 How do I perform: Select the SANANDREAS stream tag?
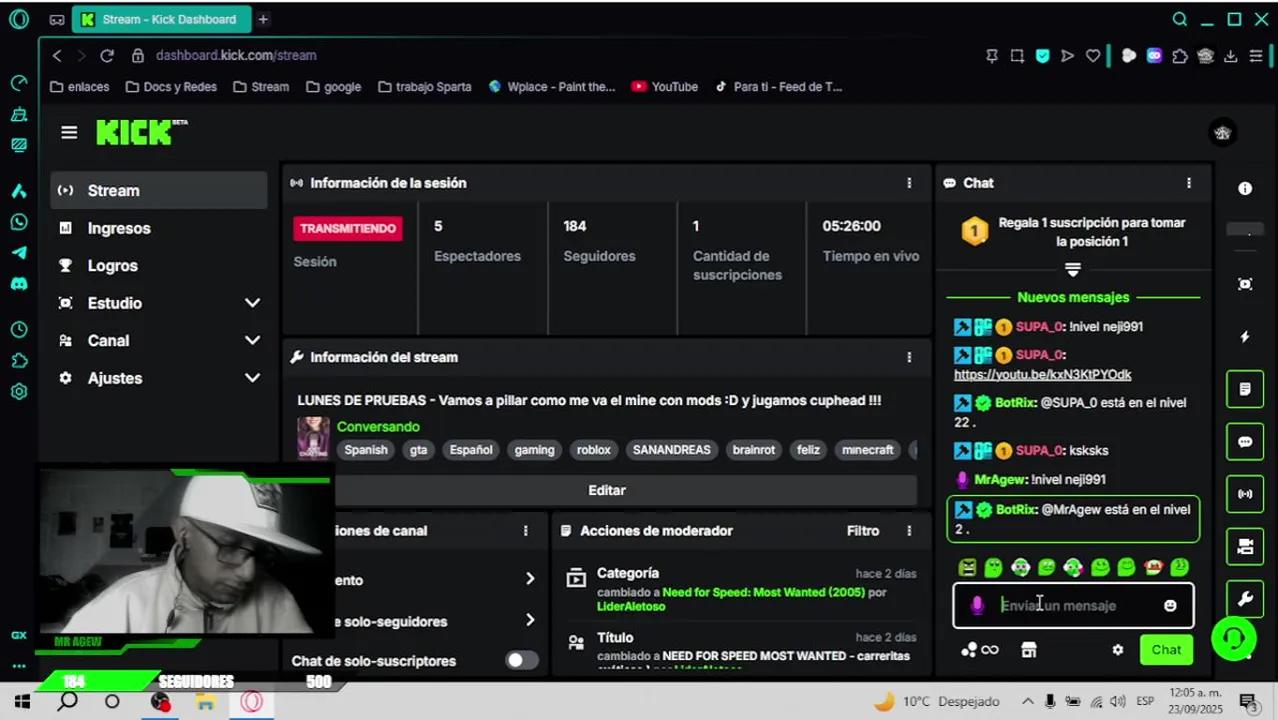(672, 450)
